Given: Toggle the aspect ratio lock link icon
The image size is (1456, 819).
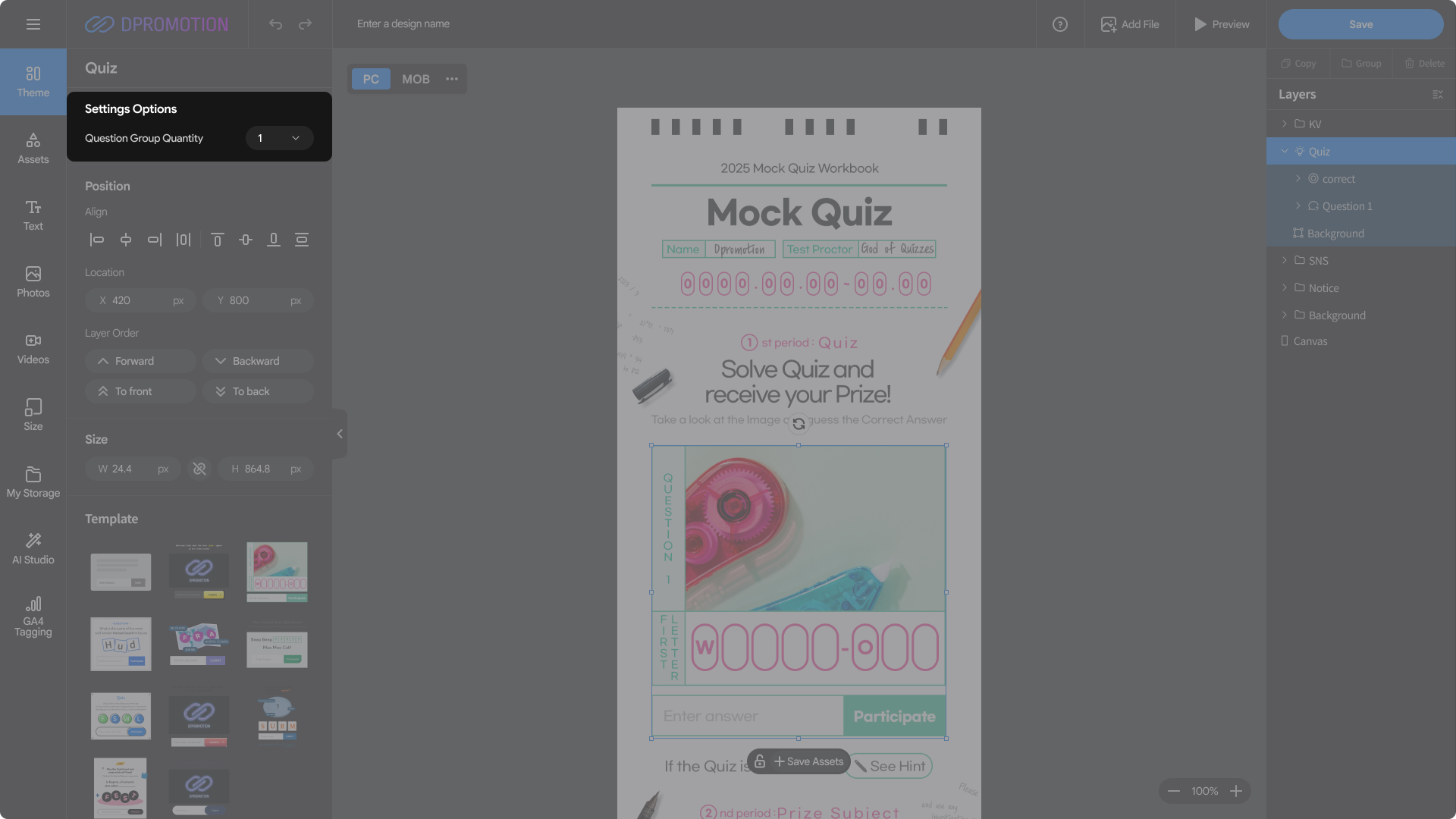Looking at the screenshot, I should pos(199,469).
